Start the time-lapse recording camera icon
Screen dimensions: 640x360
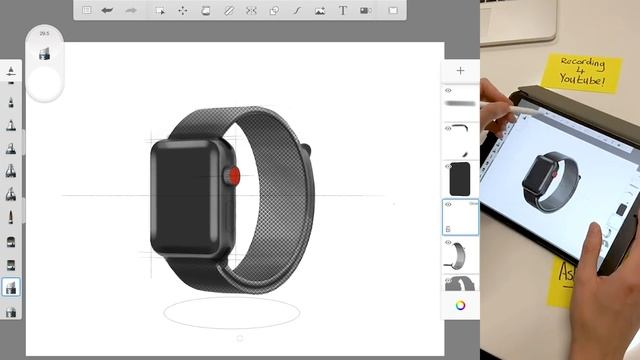[x=366, y=11]
